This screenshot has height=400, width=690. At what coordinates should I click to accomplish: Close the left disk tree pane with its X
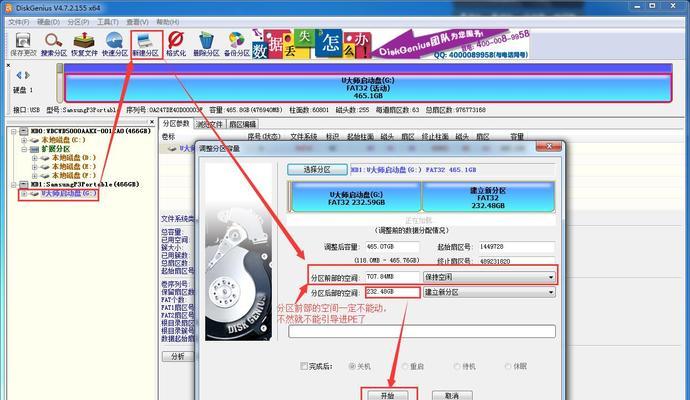click(152, 121)
